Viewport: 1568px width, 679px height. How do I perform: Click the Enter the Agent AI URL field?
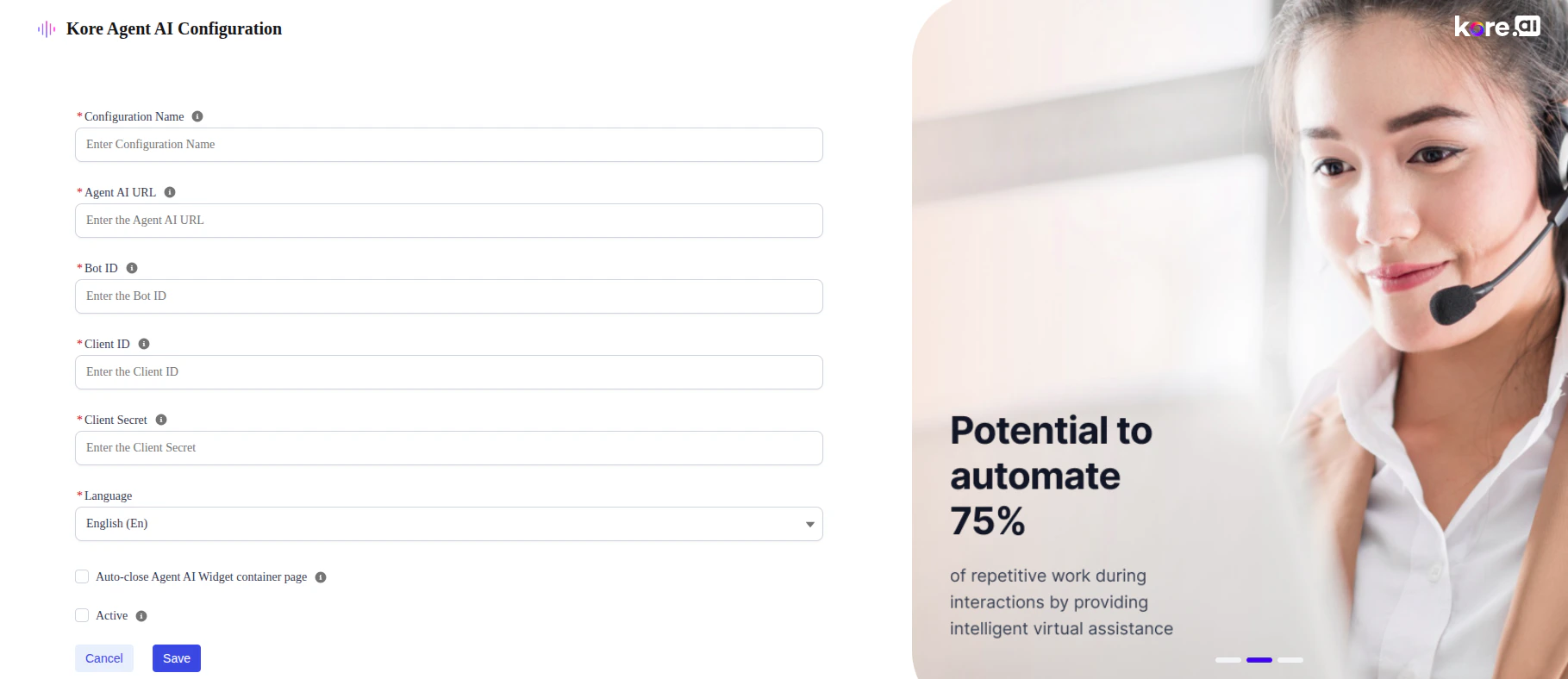point(448,221)
